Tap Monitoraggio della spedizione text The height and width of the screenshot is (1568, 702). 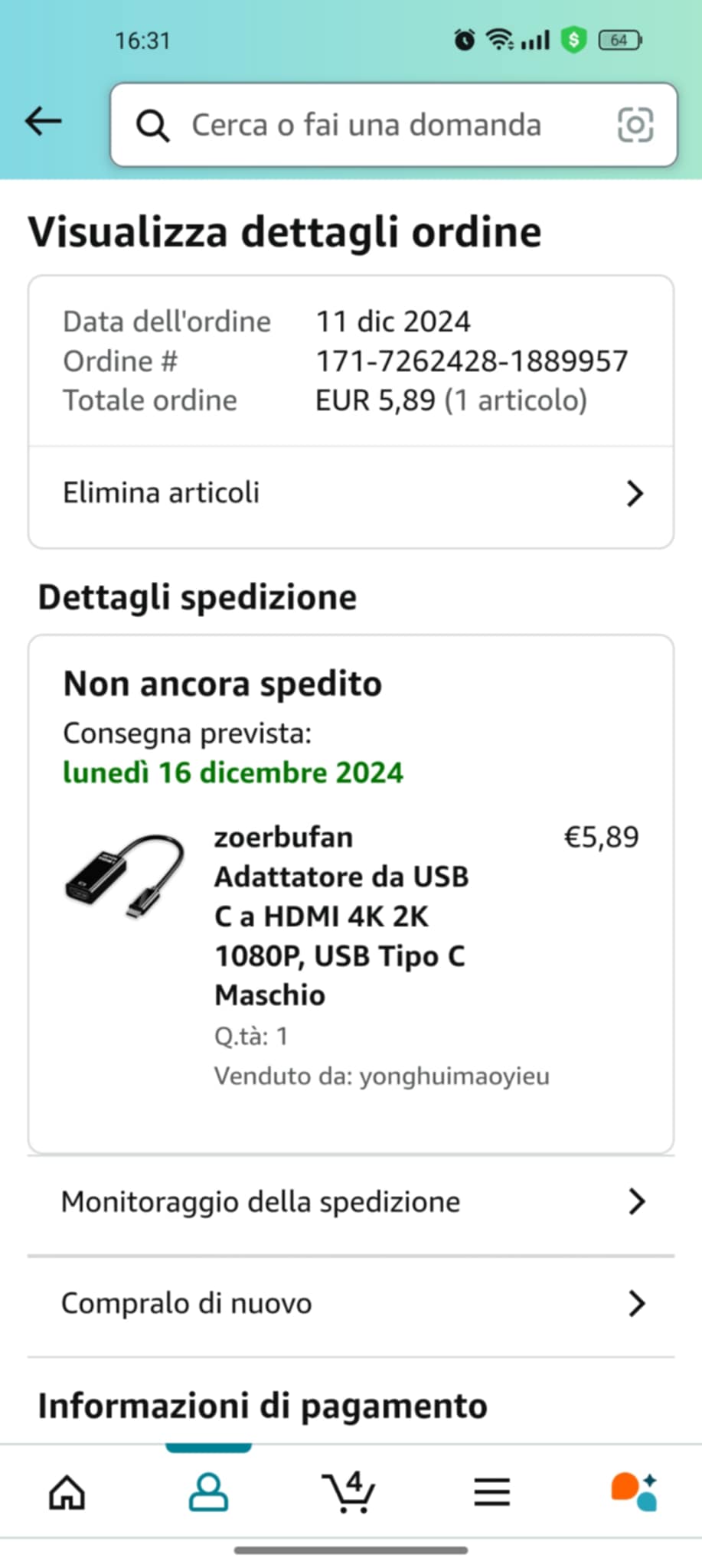[x=260, y=1202]
